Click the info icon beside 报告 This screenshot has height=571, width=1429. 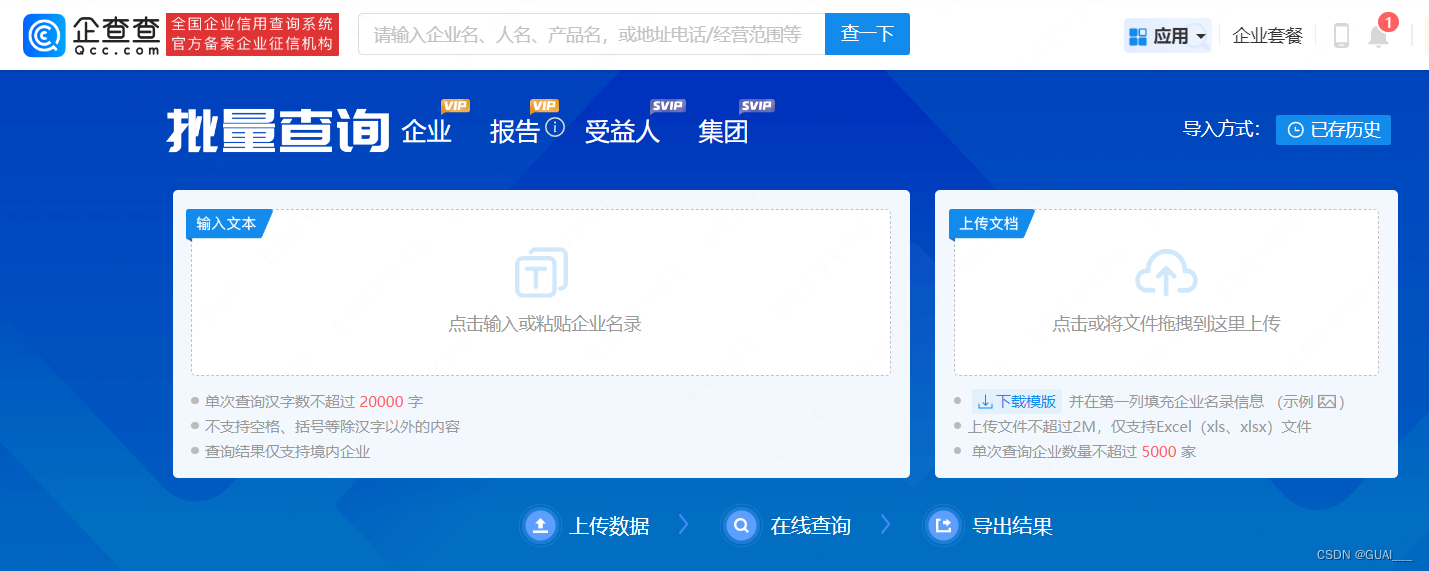pos(556,127)
